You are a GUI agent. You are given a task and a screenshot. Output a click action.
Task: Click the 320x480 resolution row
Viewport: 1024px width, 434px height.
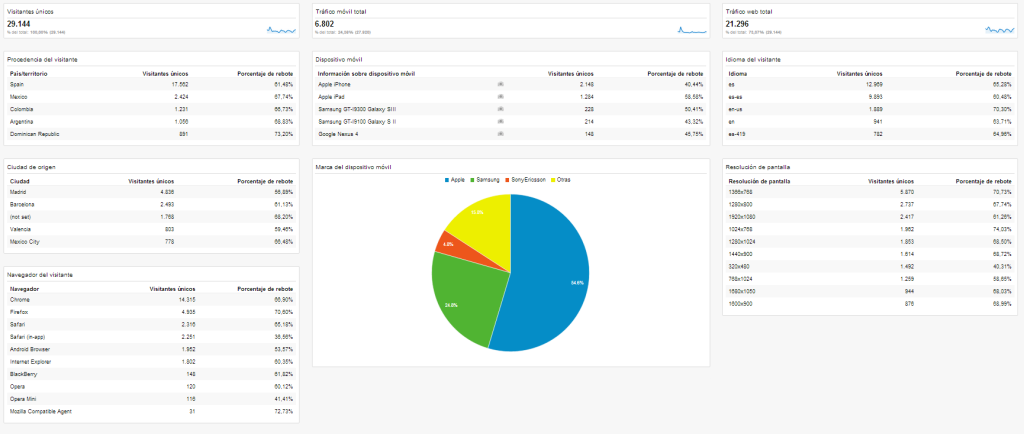871,266
